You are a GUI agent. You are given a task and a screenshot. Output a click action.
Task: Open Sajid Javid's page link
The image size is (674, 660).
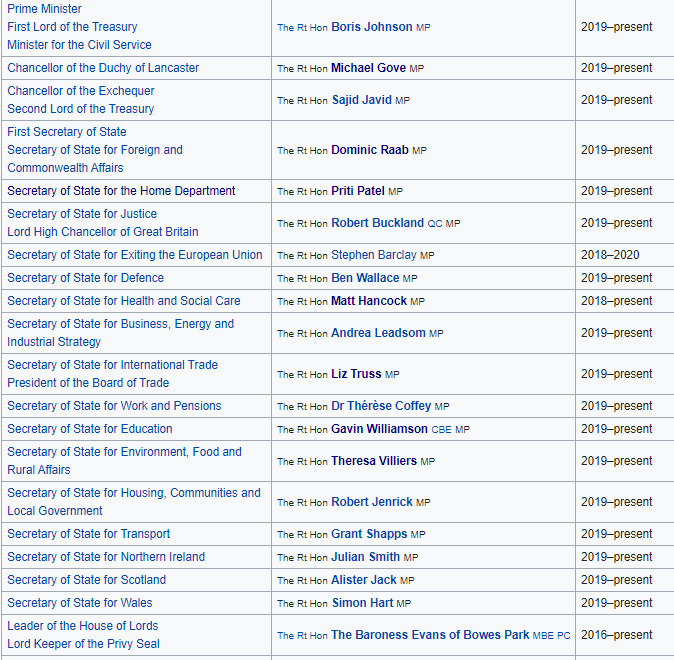(362, 100)
